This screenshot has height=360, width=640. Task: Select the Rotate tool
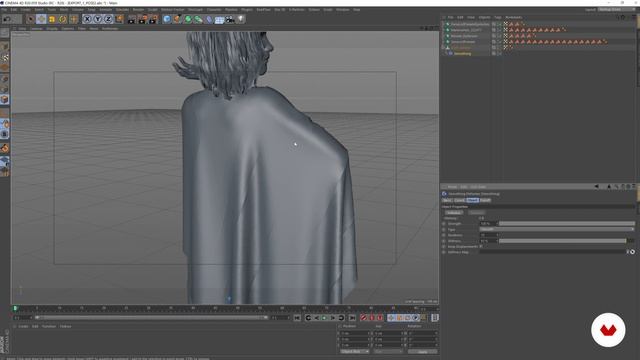pos(62,19)
